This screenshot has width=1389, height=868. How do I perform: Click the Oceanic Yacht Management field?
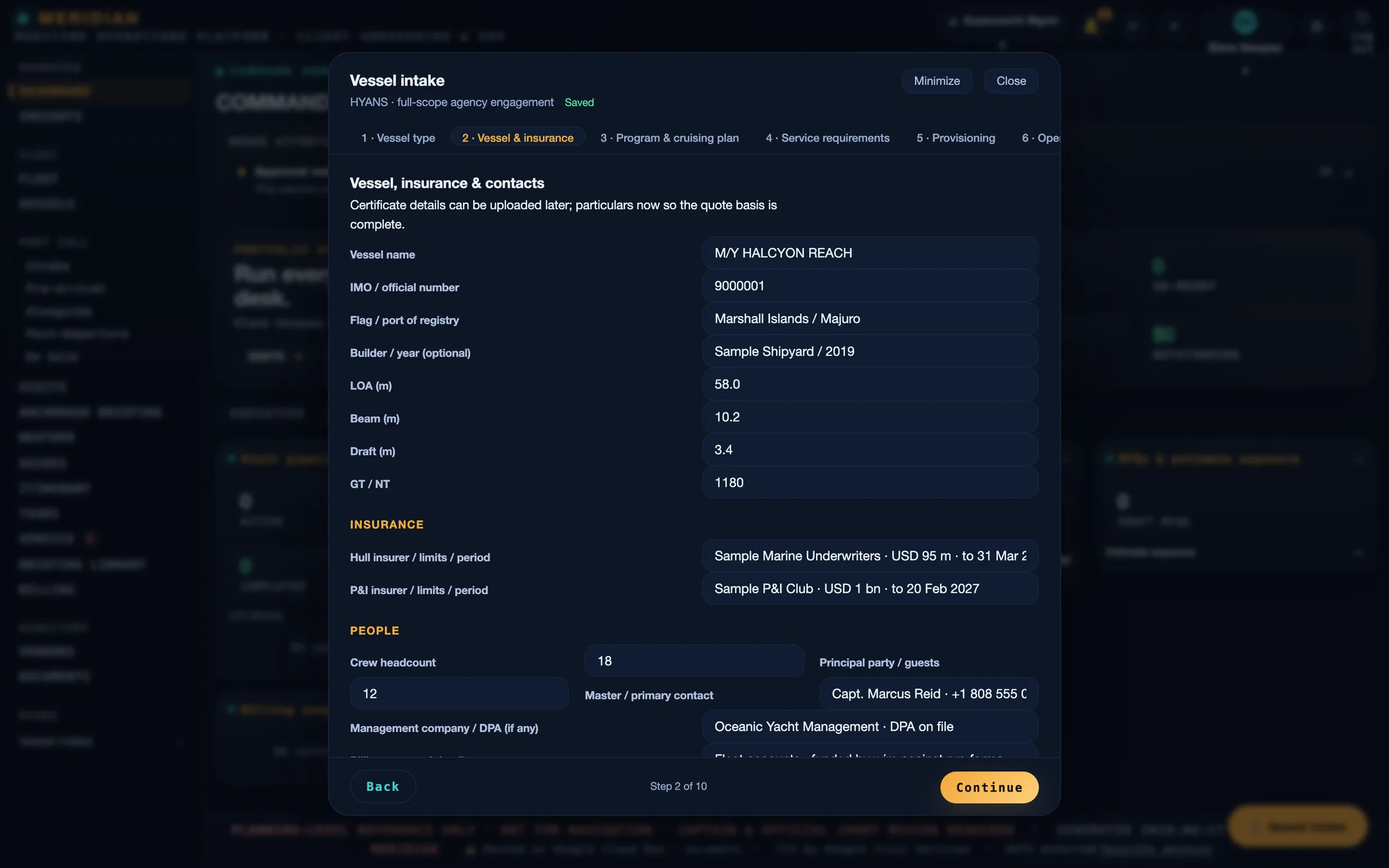pyautogui.click(x=870, y=727)
